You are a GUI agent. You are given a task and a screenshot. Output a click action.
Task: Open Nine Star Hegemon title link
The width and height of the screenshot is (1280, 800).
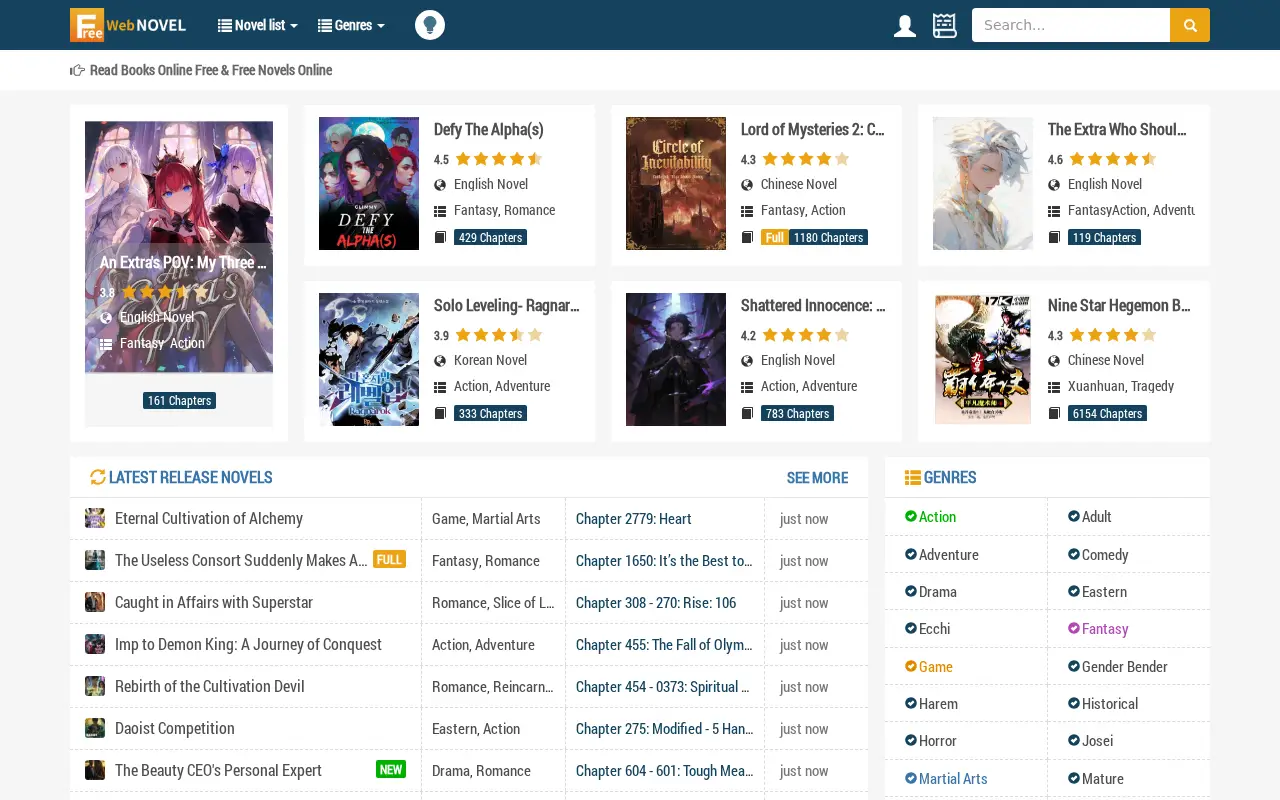[1119, 305]
